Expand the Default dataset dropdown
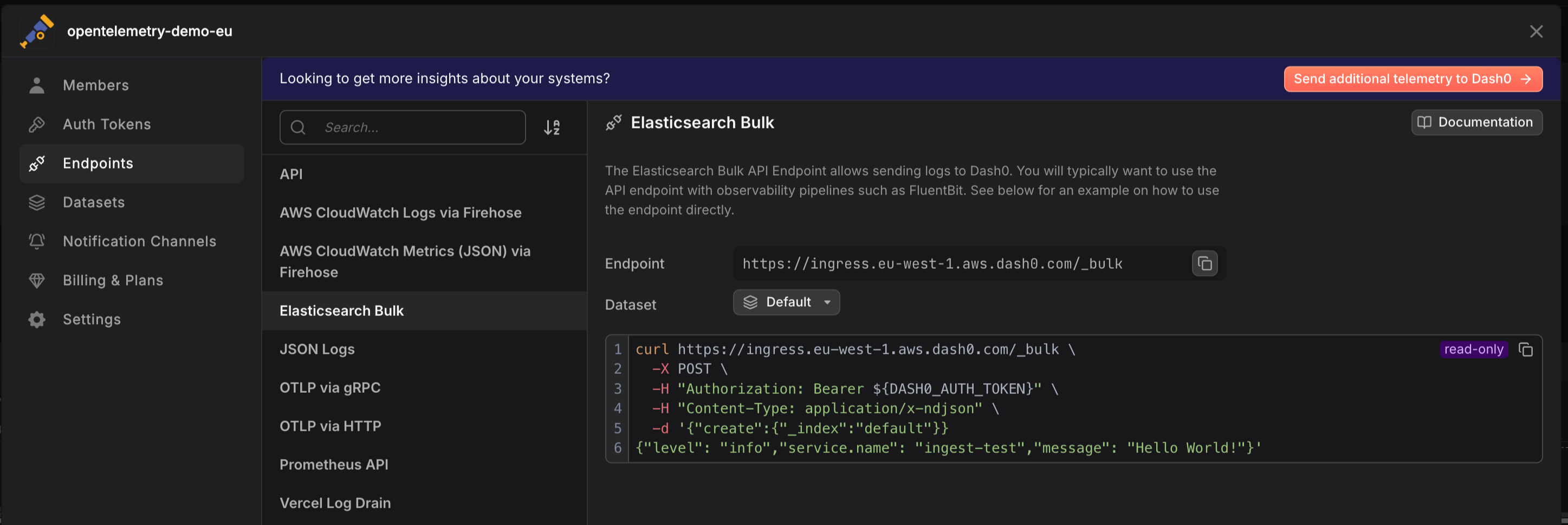The image size is (1568, 525). tap(786, 302)
